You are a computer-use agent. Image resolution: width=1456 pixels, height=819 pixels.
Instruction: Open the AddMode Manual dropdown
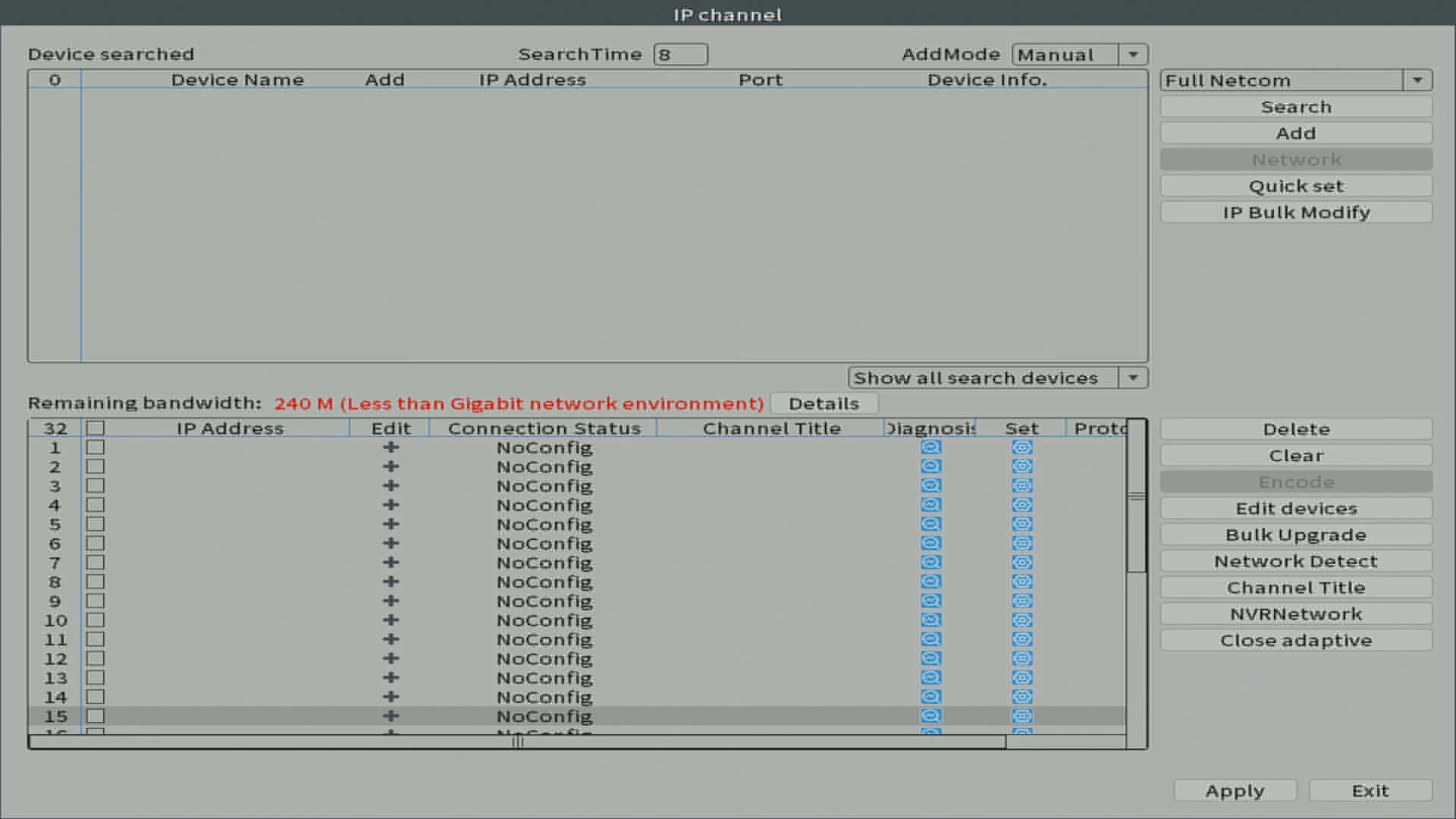tap(1133, 55)
